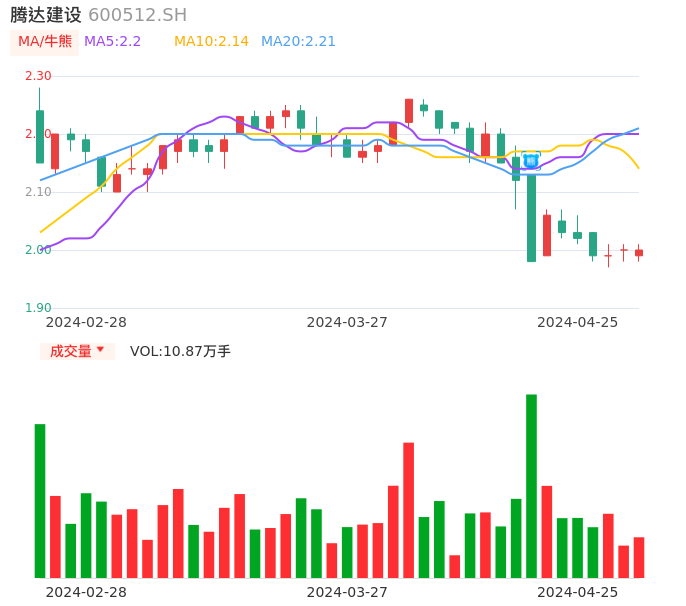Click the last red volume bar on the right
Viewport: 686px width, 606px height.
[638, 557]
